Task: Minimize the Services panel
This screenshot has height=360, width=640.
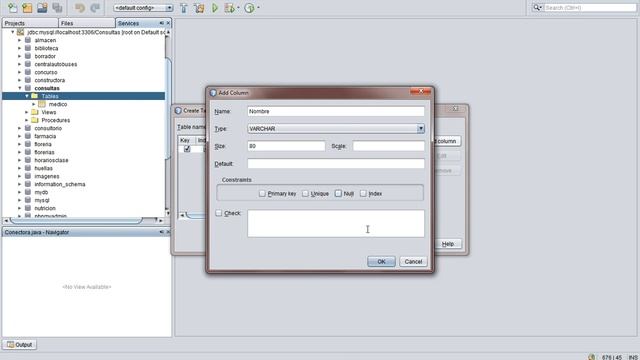Action: pyautogui.click(x=162, y=23)
